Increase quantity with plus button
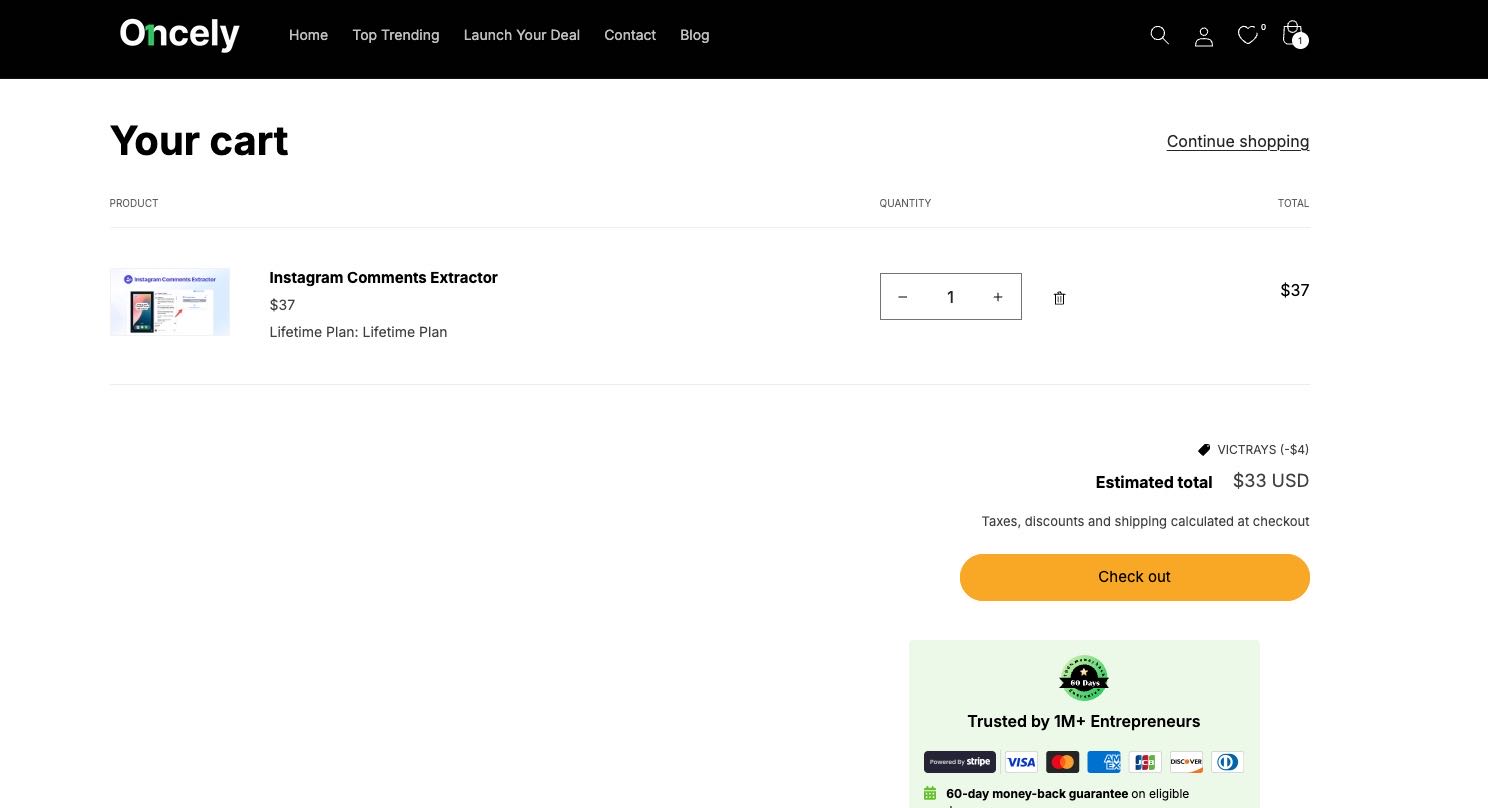 click(997, 297)
